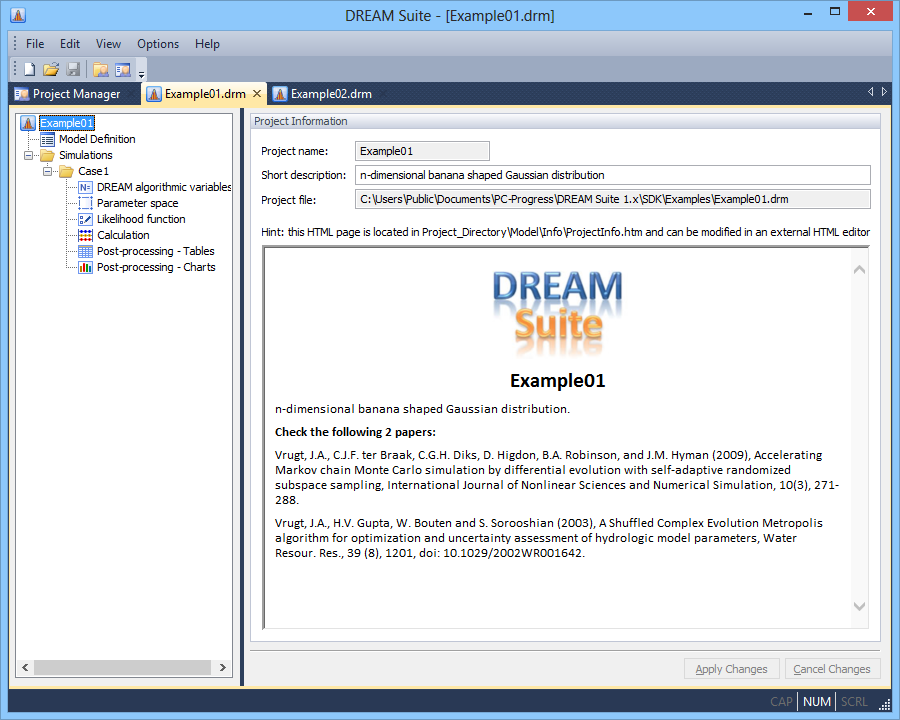Open the View menu
Viewport: 900px width, 720px height.
coord(108,44)
